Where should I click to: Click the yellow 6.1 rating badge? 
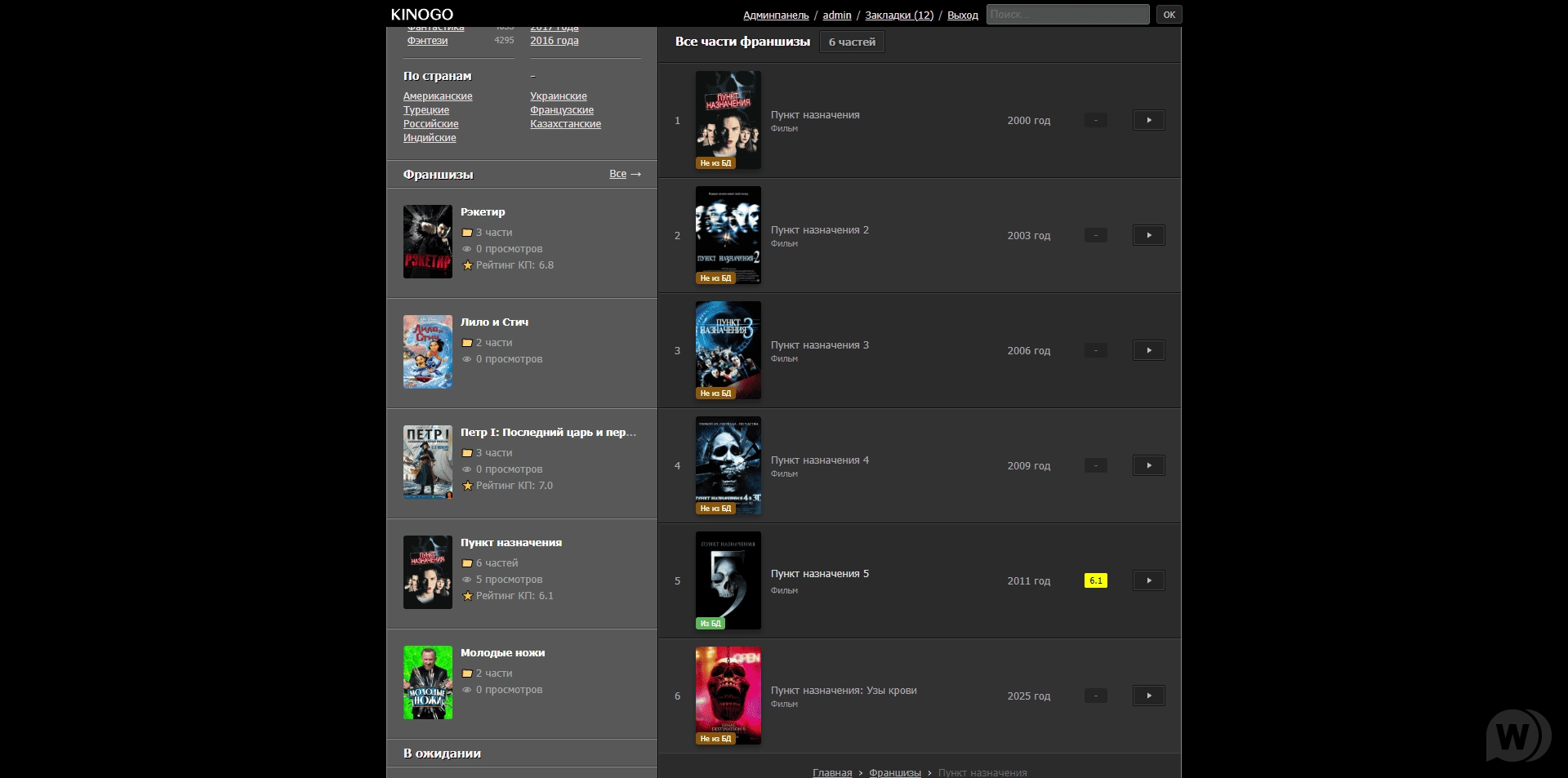(x=1095, y=580)
